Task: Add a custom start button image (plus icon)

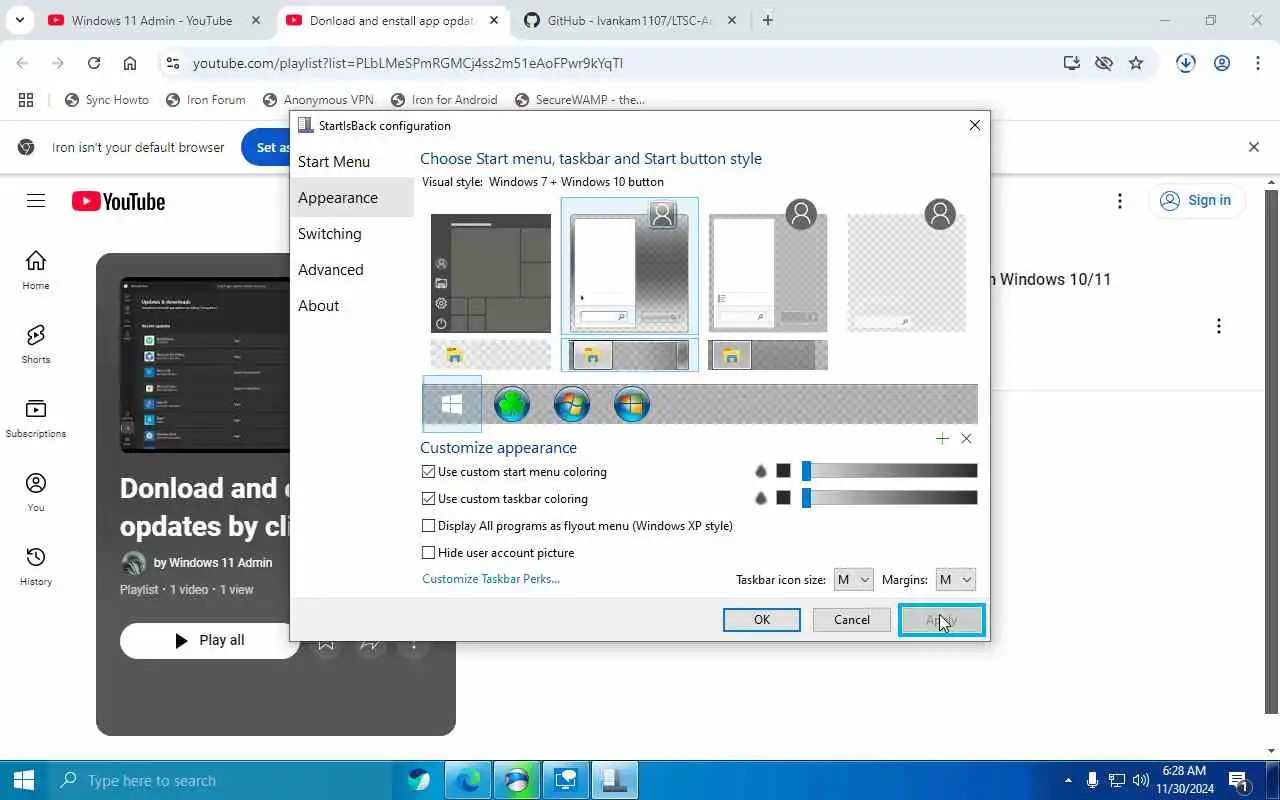Action: 942,438
